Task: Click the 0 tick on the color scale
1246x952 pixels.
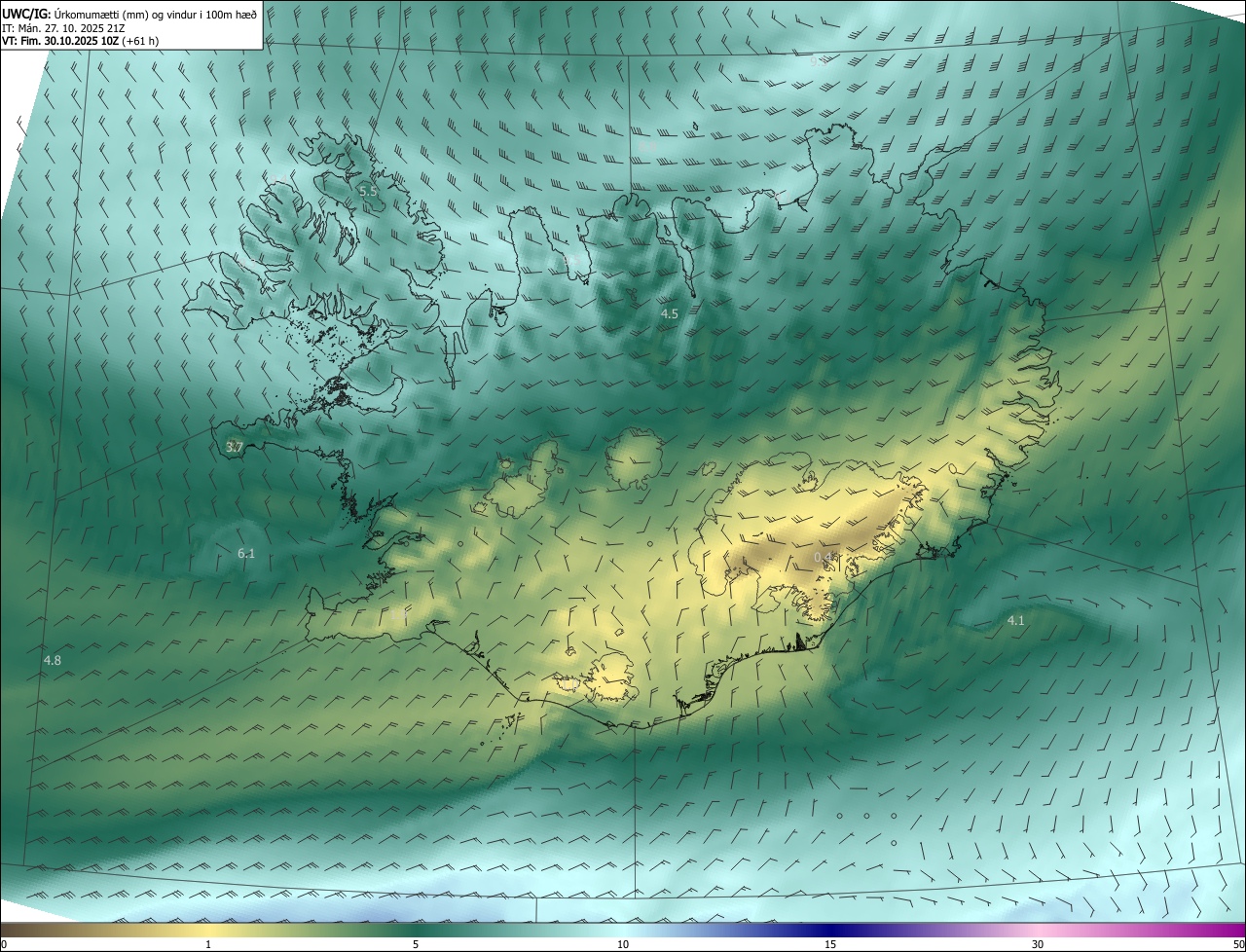Action: [x=4, y=944]
